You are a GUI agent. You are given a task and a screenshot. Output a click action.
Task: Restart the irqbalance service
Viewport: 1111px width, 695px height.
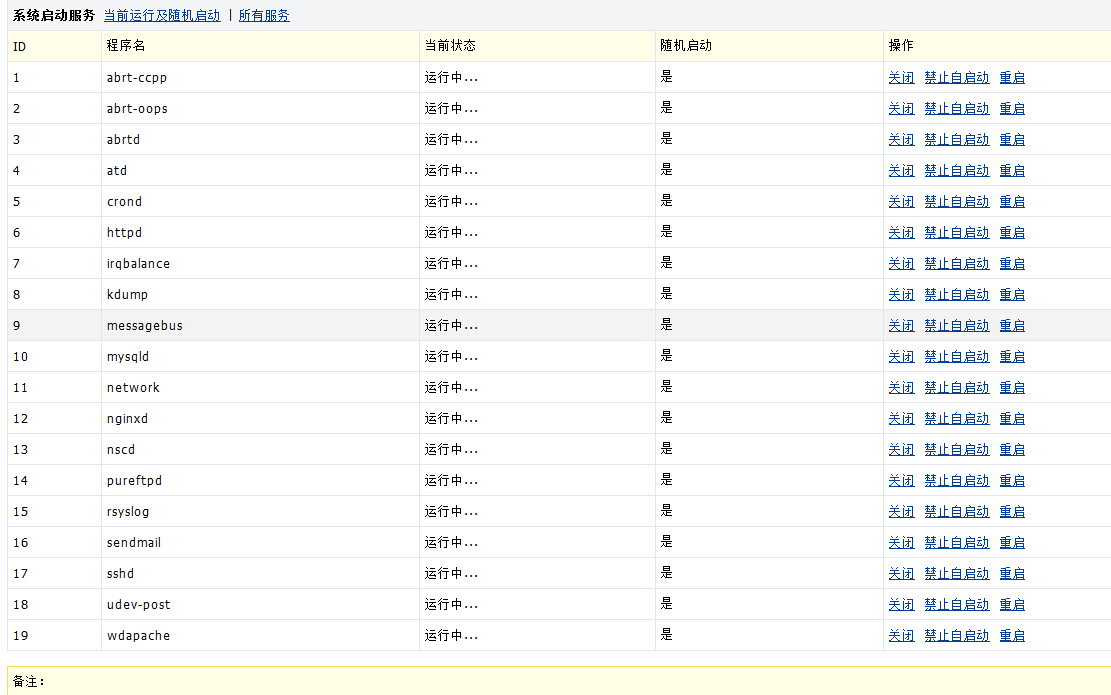pyautogui.click(x=1012, y=264)
